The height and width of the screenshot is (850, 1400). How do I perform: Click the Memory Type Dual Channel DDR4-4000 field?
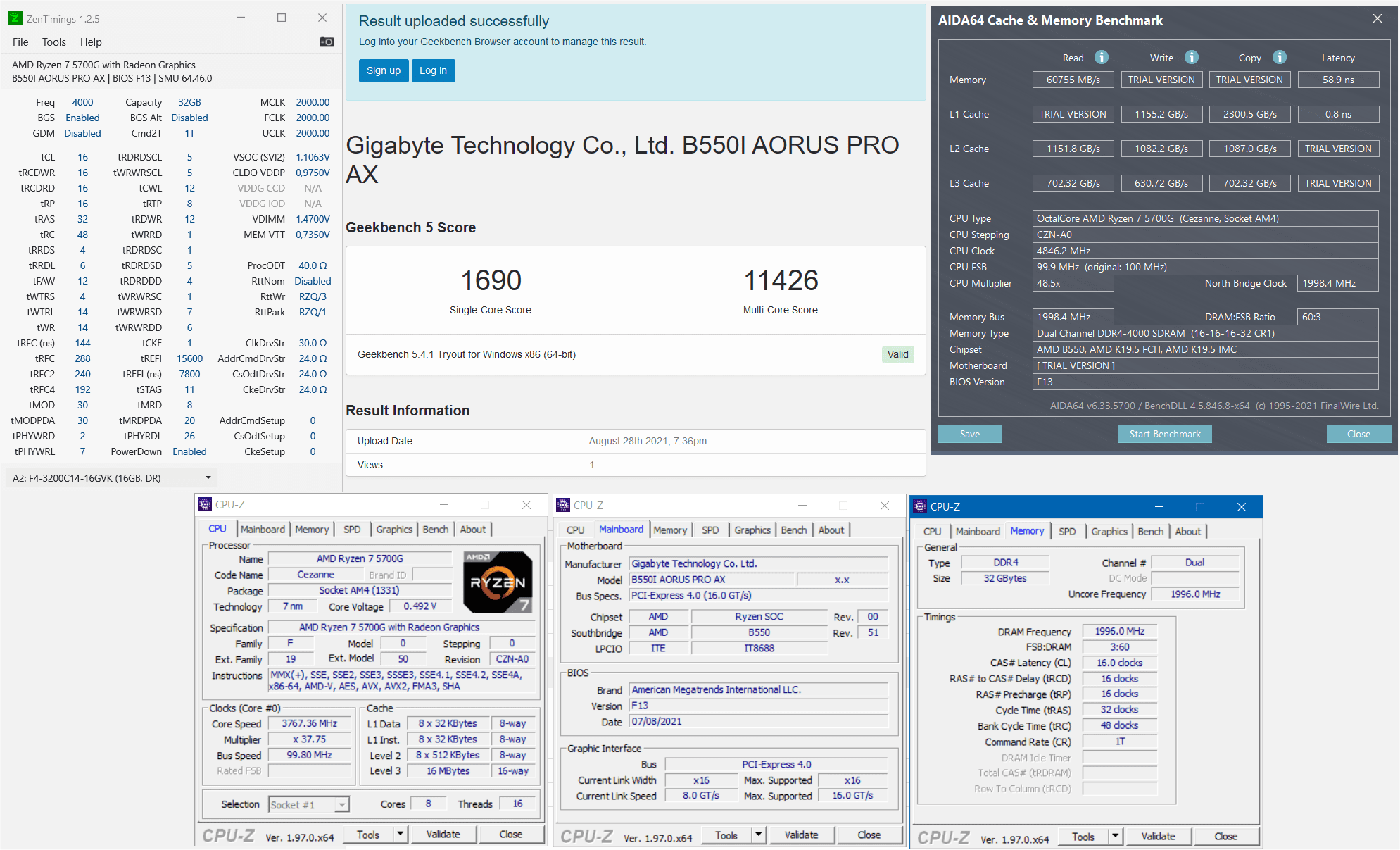[1206, 333]
